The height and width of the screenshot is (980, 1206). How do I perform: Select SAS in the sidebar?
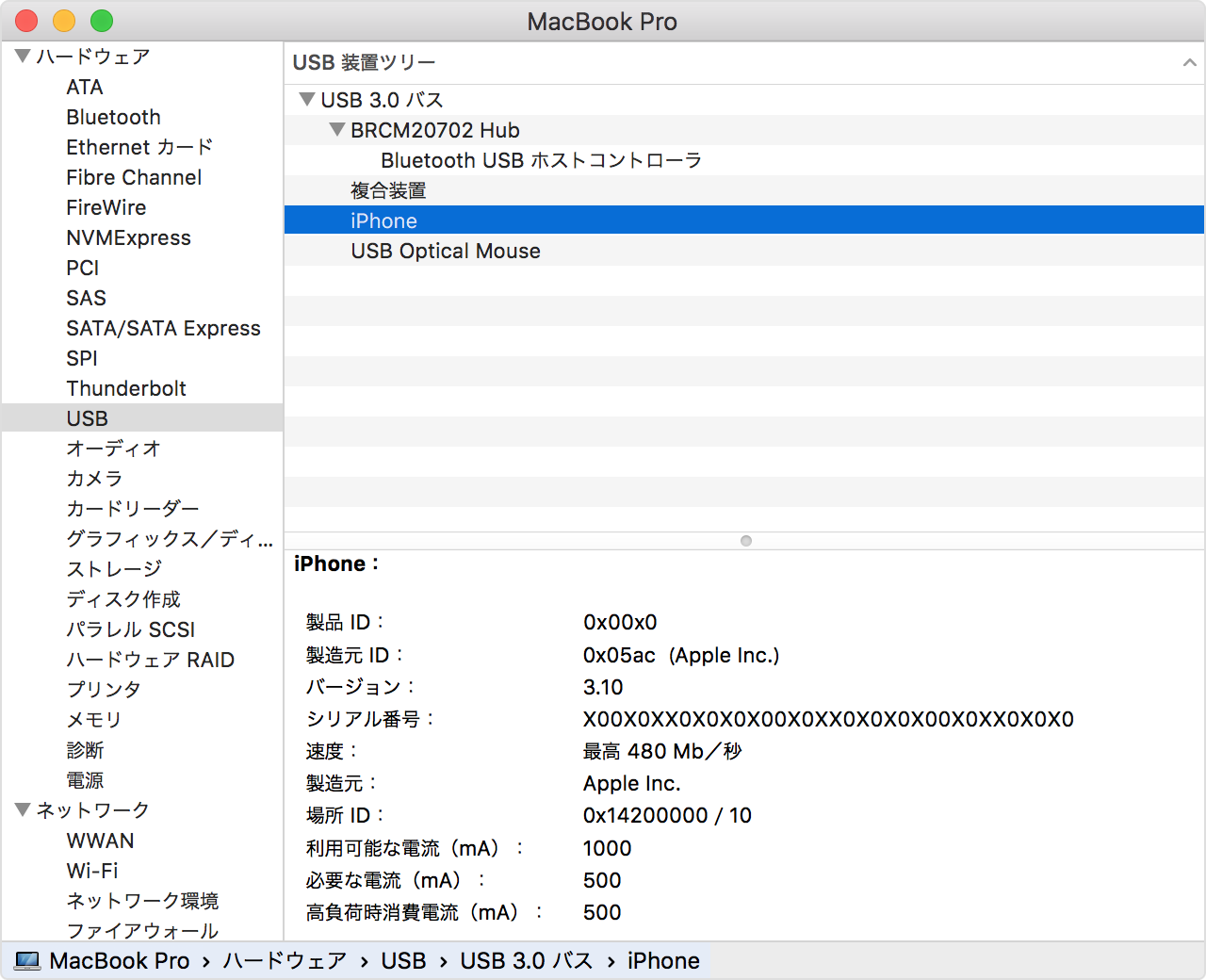tap(86, 298)
